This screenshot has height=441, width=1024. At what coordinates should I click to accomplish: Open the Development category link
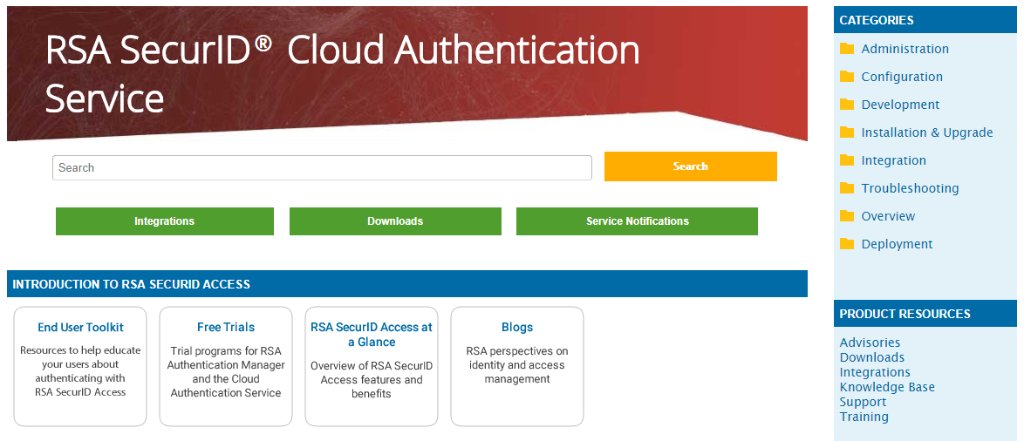[900, 105]
